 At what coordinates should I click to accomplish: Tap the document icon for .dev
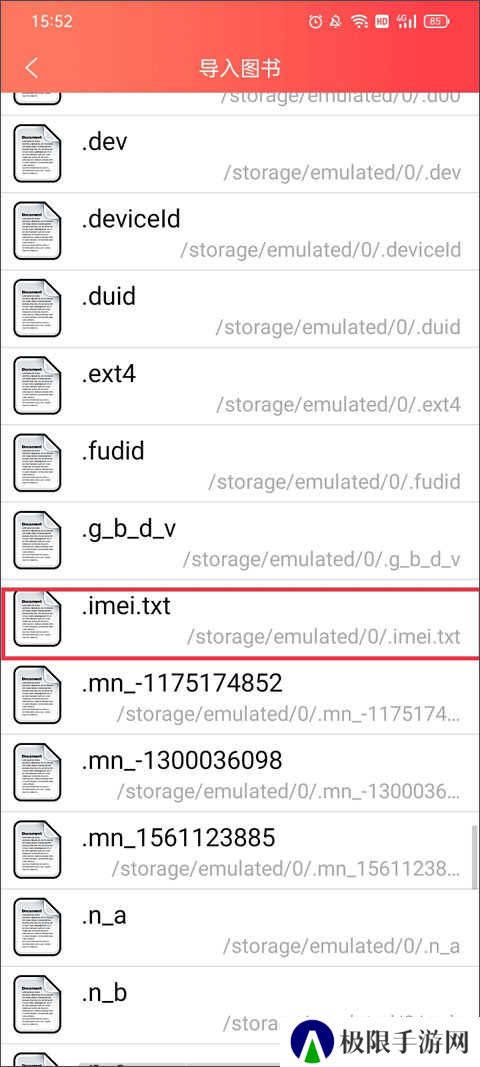[38, 153]
